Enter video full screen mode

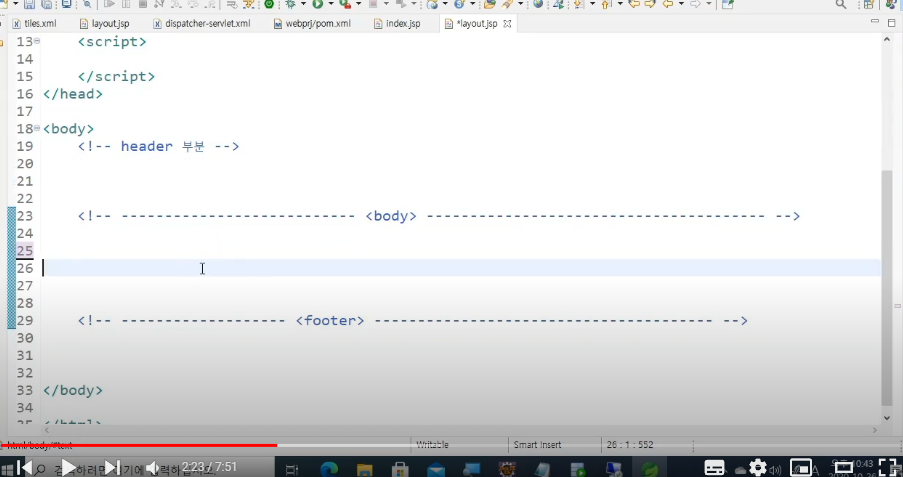(x=889, y=467)
